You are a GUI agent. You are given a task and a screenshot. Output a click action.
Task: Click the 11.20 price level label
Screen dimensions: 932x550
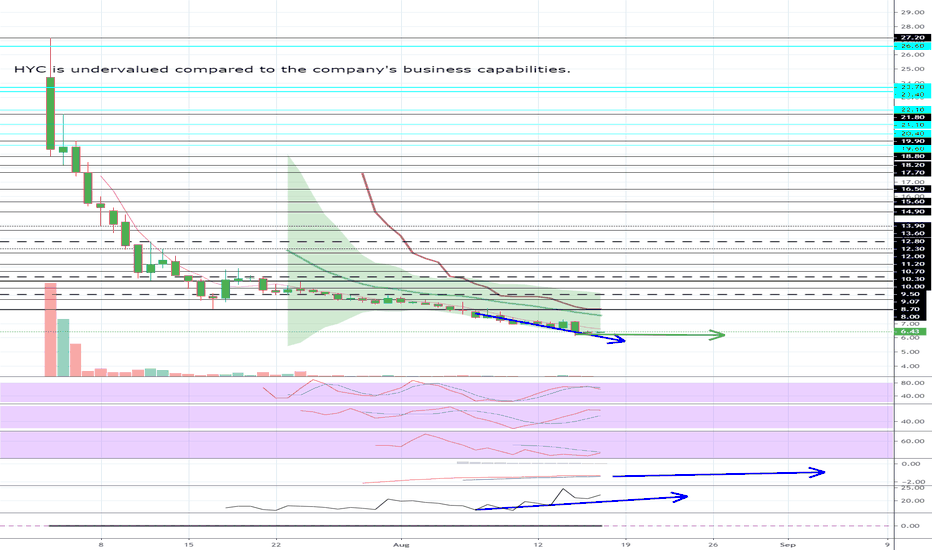tap(912, 263)
